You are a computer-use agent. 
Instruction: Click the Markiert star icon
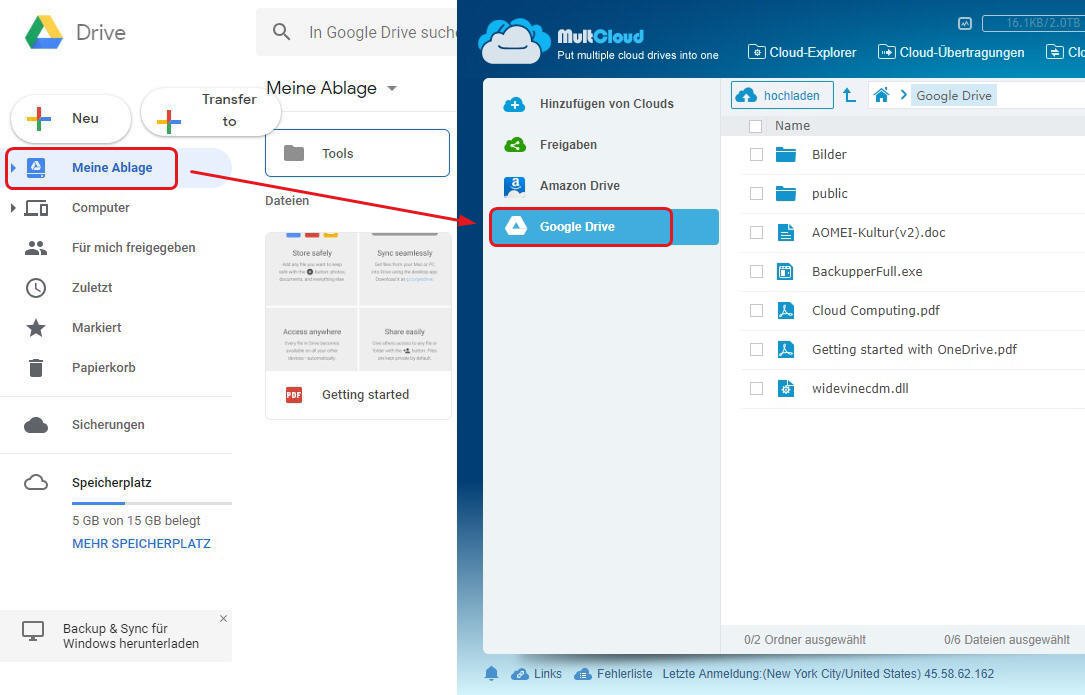click(36, 327)
